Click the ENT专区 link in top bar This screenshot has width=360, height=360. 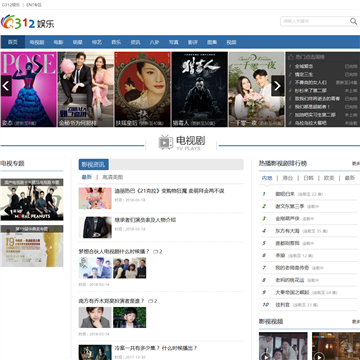pos(34,5)
